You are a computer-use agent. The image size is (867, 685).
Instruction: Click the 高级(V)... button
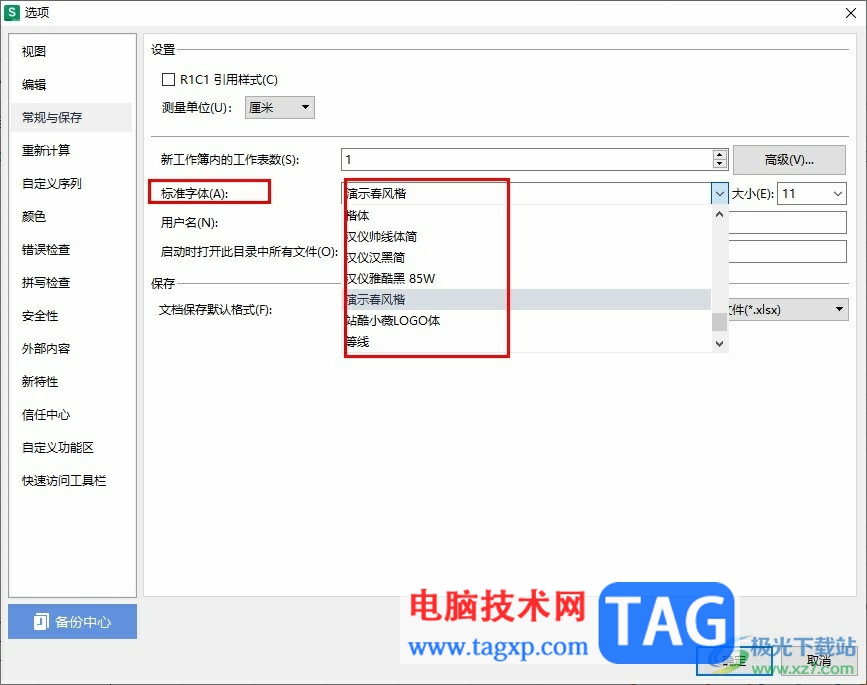tap(789, 160)
